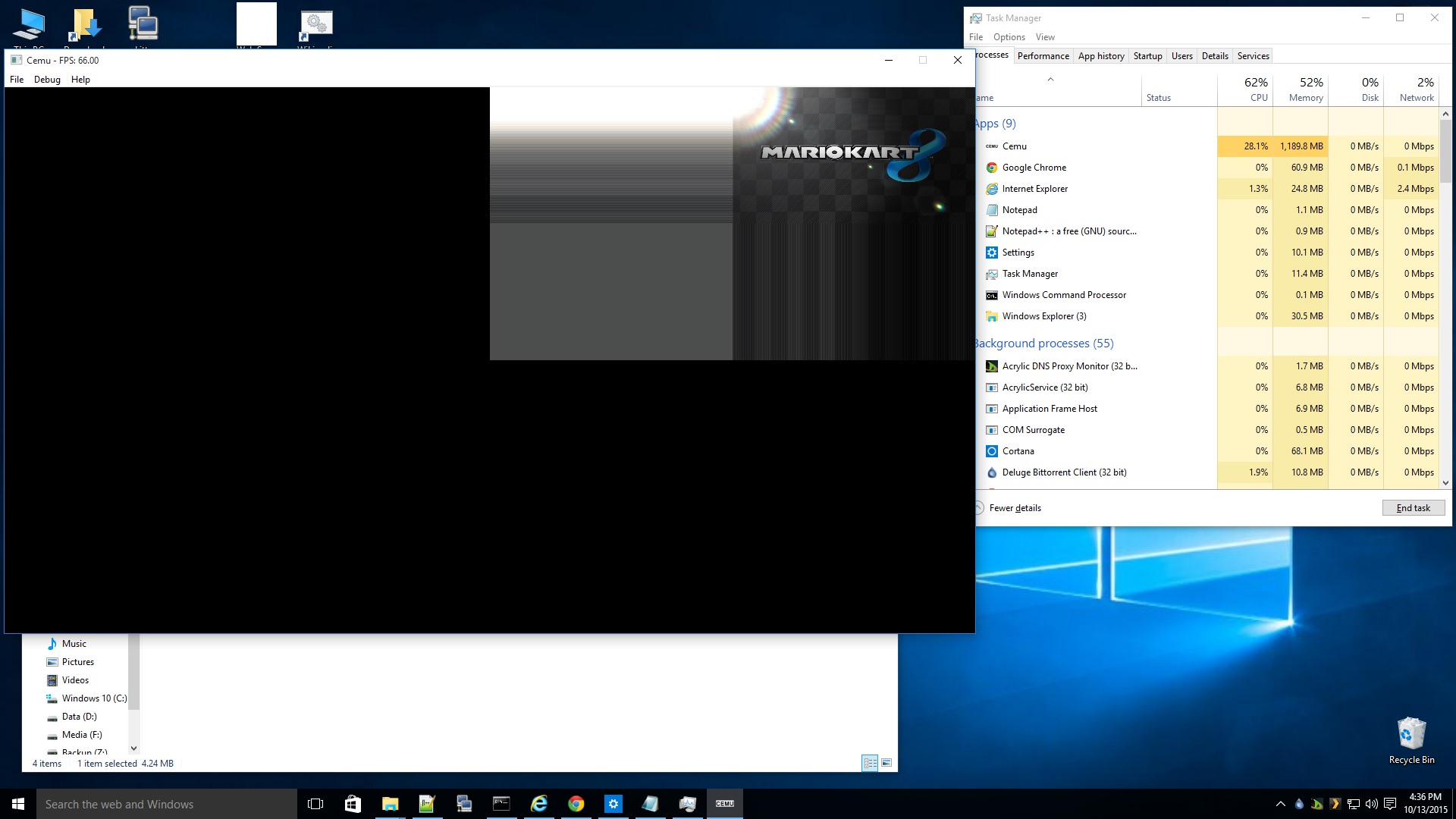Viewport: 1456px width, 819px height.
Task: Select Cortana background process icon
Action: [992, 451]
